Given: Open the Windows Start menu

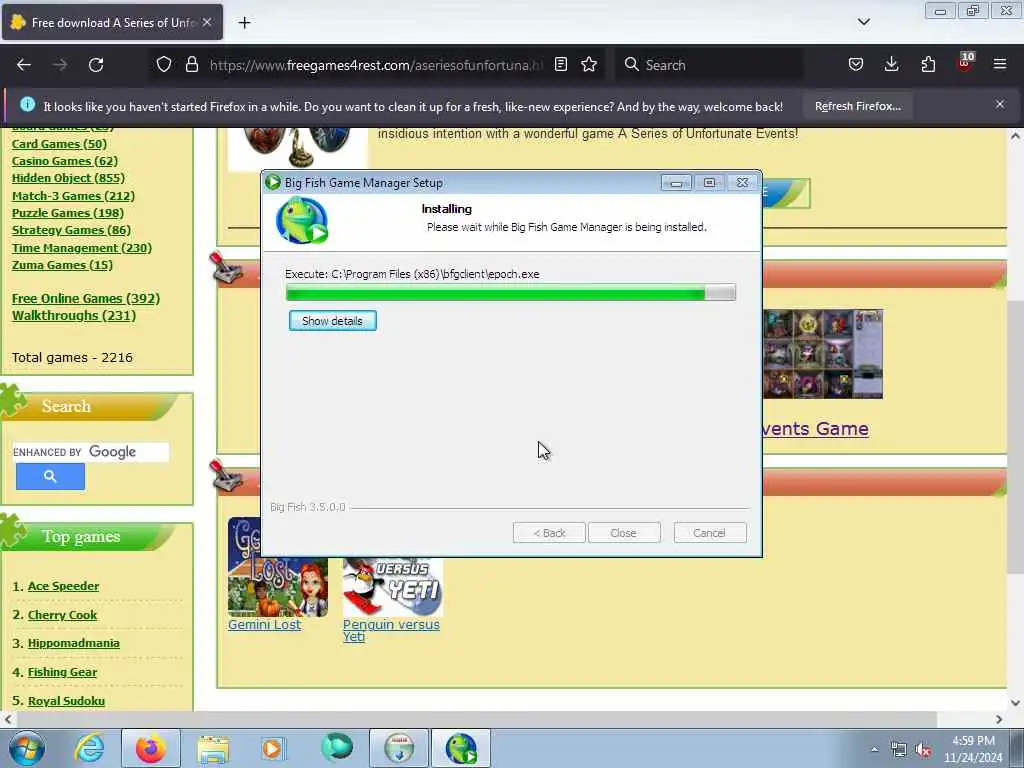Looking at the screenshot, I should coord(27,748).
